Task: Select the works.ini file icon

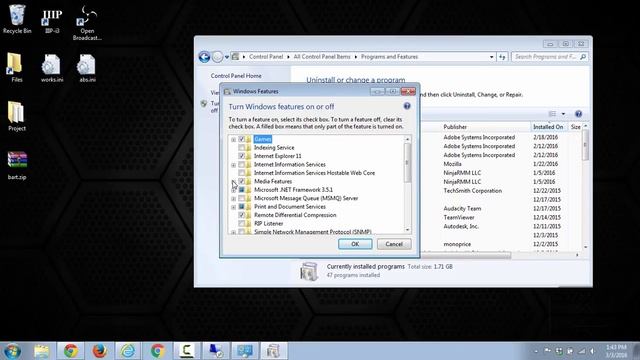Action: tap(52, 68)
